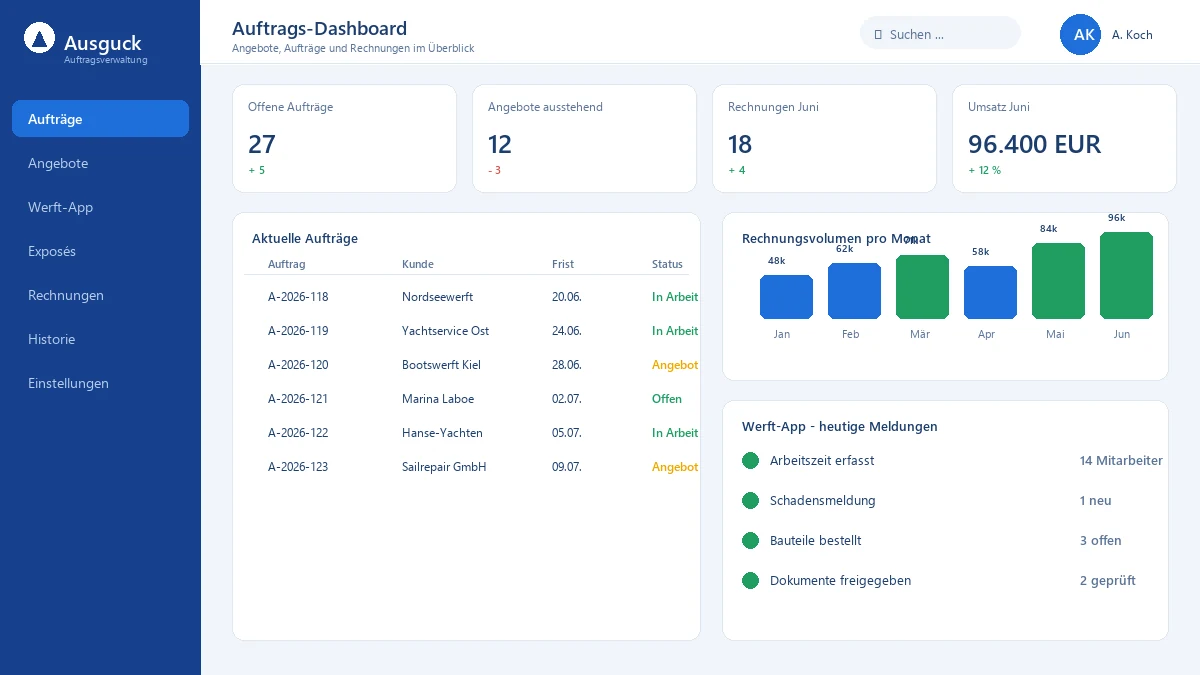The width and height of the screenshot is (1200, 675).
Task: Open the Angebote ausstehend card
Action: (585, 138)
